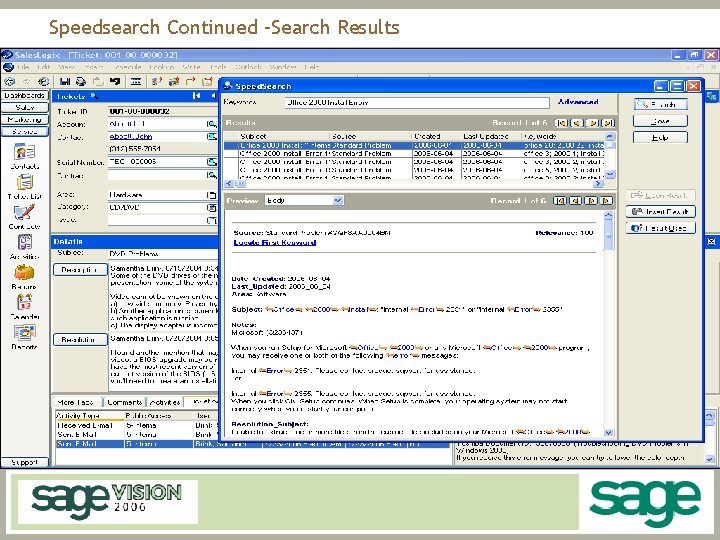Screen dimensions: 720x540
Task: Switch to the Activities tab
Action: coord(165,402)
